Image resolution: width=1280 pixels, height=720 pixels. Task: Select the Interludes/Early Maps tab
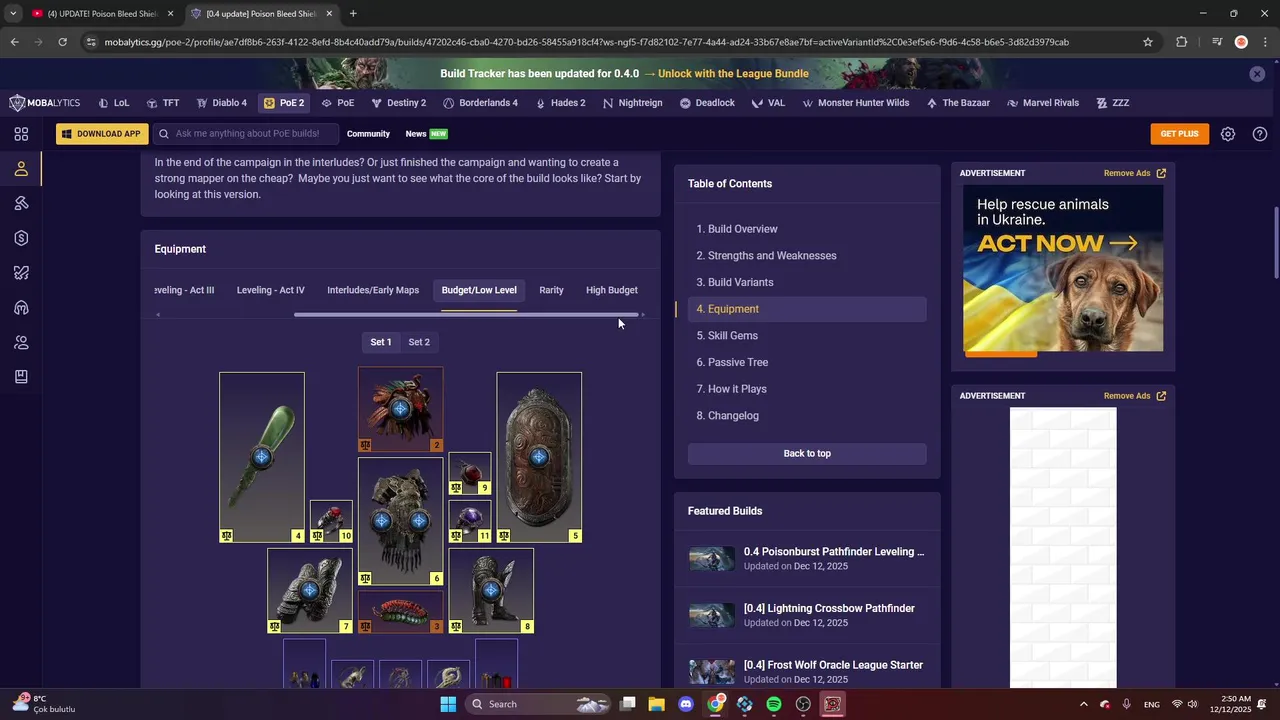(x=373, y=290)
